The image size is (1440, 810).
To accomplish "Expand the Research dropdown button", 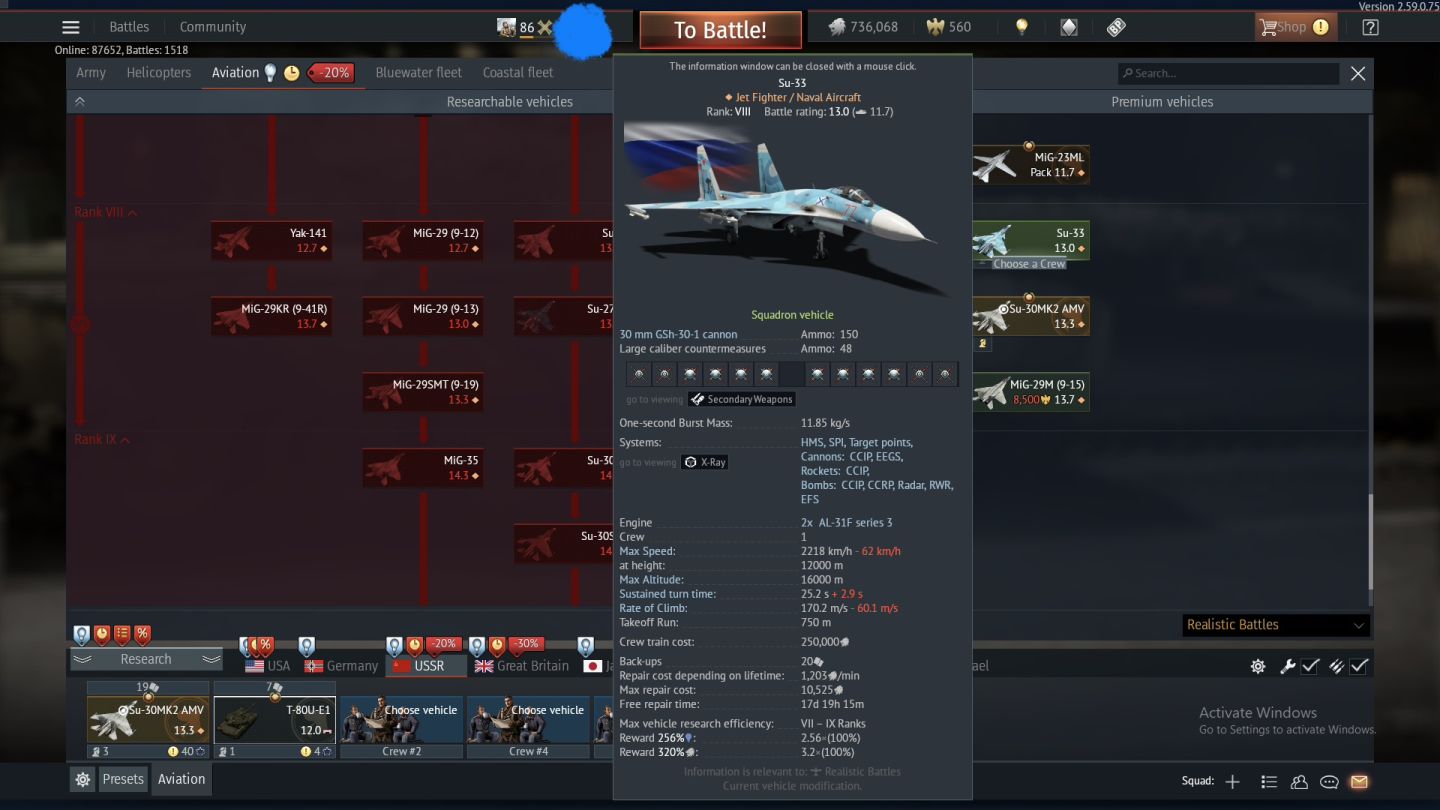I will click(146, 659).
